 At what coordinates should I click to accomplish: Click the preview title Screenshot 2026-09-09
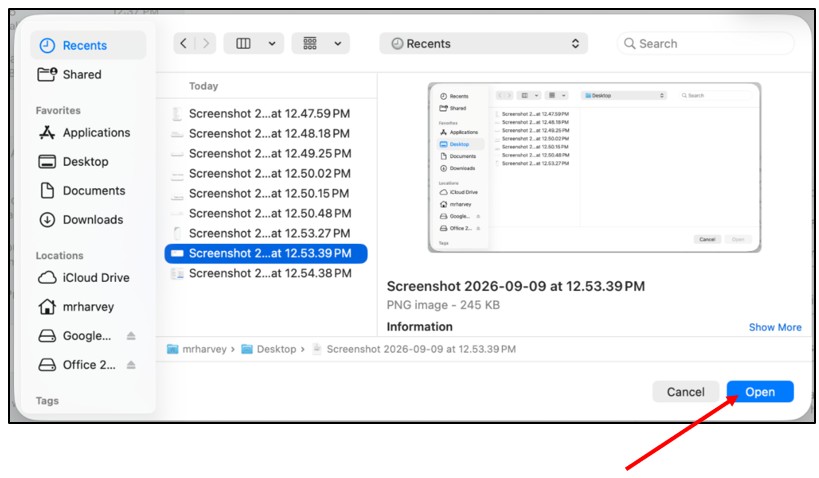coord(516,286)
